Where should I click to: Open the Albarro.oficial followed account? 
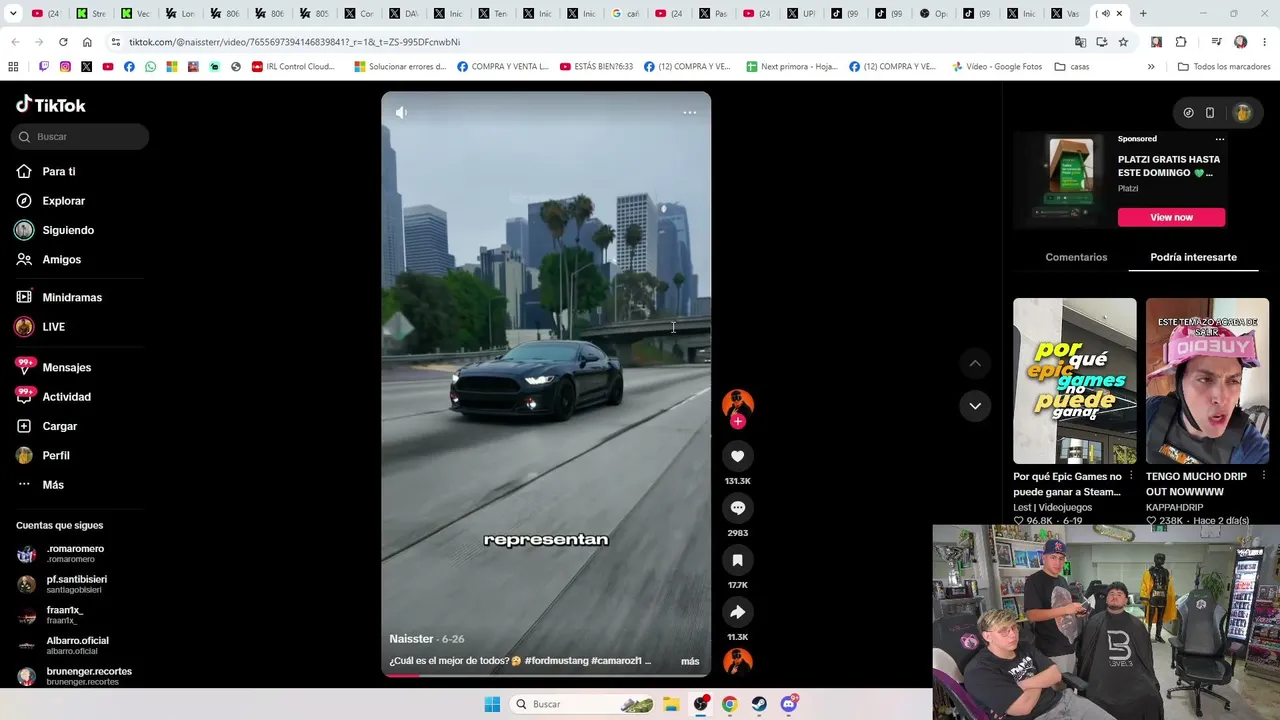[75, 645]
